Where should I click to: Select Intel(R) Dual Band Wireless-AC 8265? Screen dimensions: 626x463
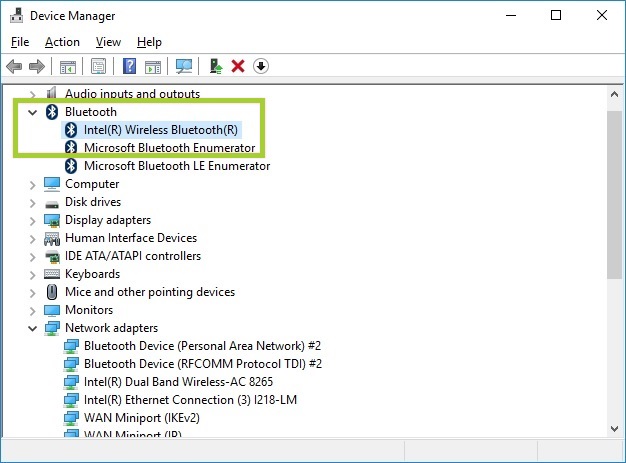[178, 382]
